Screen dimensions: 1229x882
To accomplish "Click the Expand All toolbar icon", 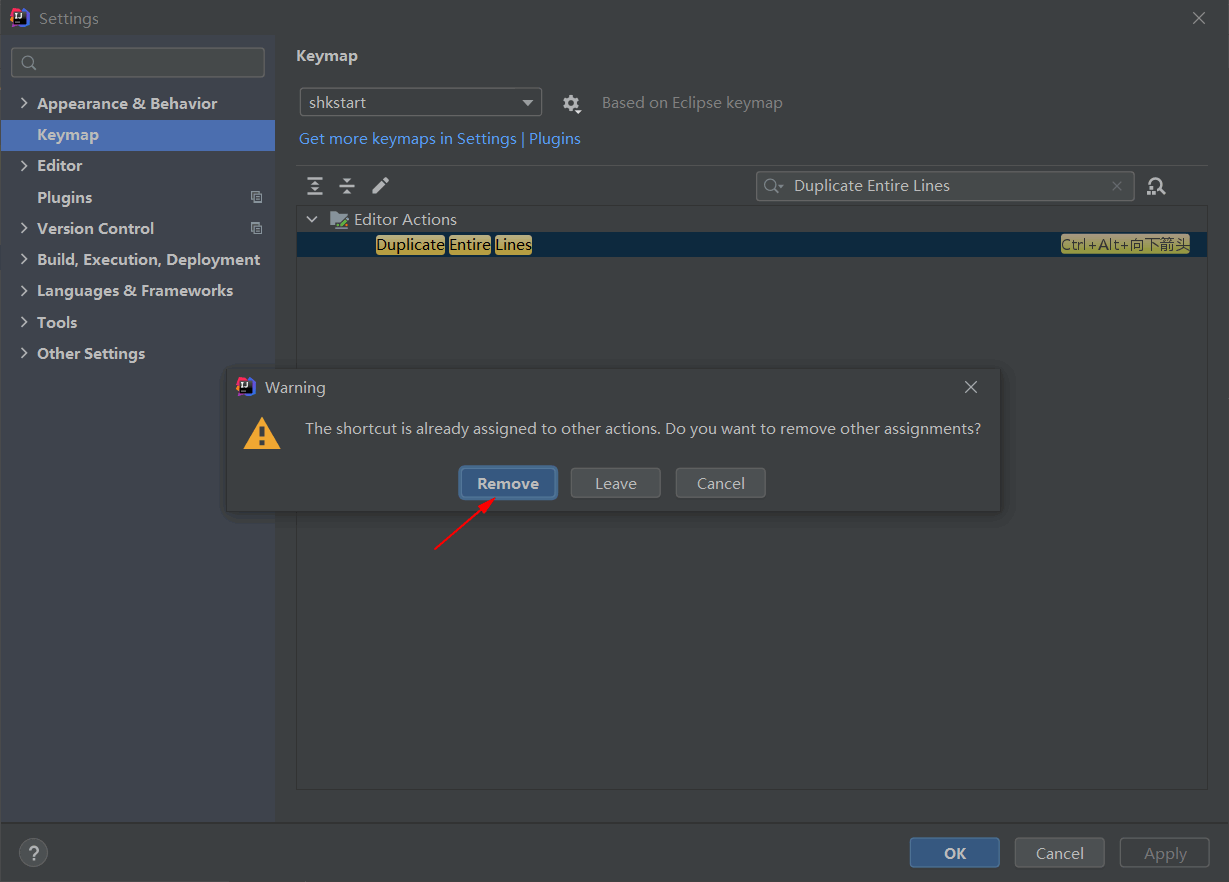I will click(x=315, y=186).
